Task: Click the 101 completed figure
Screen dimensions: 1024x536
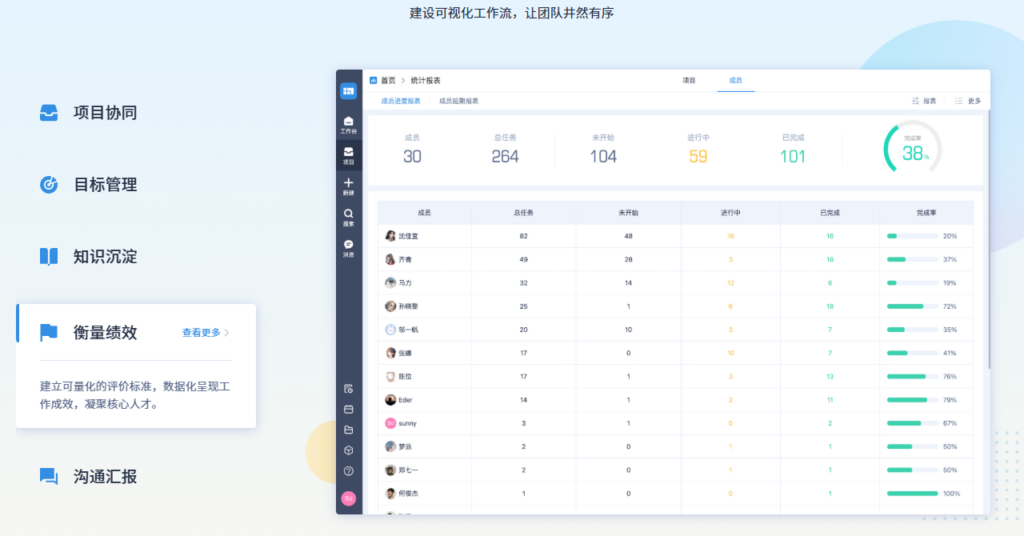Action: (x=792, y=157)
